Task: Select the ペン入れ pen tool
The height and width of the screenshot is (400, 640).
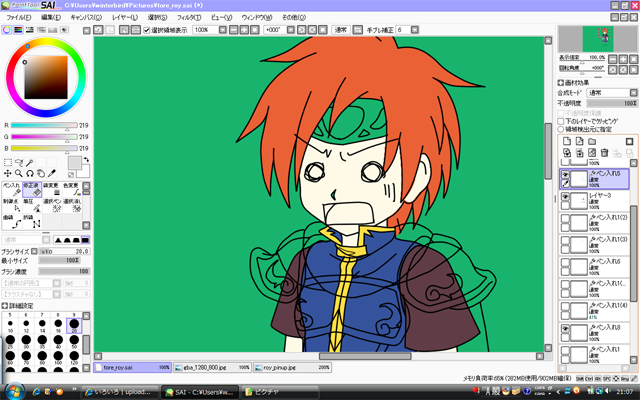Action: tap(11, 189)
